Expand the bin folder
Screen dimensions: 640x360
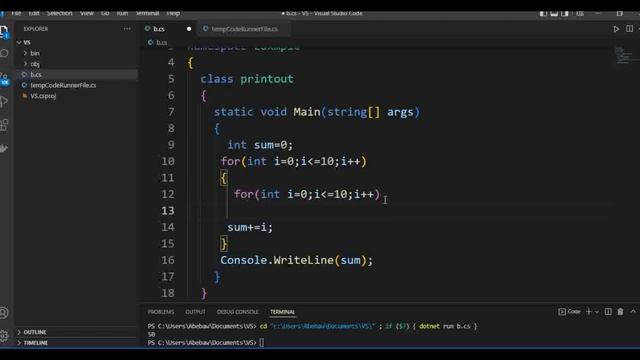coord(76,53)
